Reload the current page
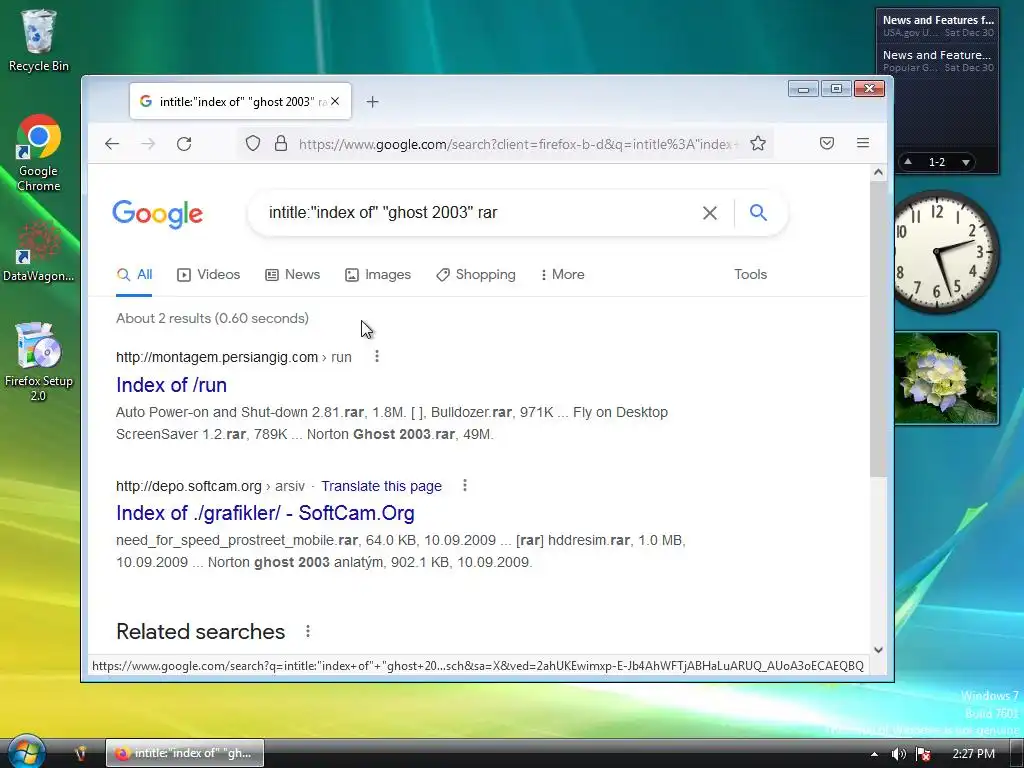Image resolution: width=1024 pixels, height=768 pixels. (184, 144)
